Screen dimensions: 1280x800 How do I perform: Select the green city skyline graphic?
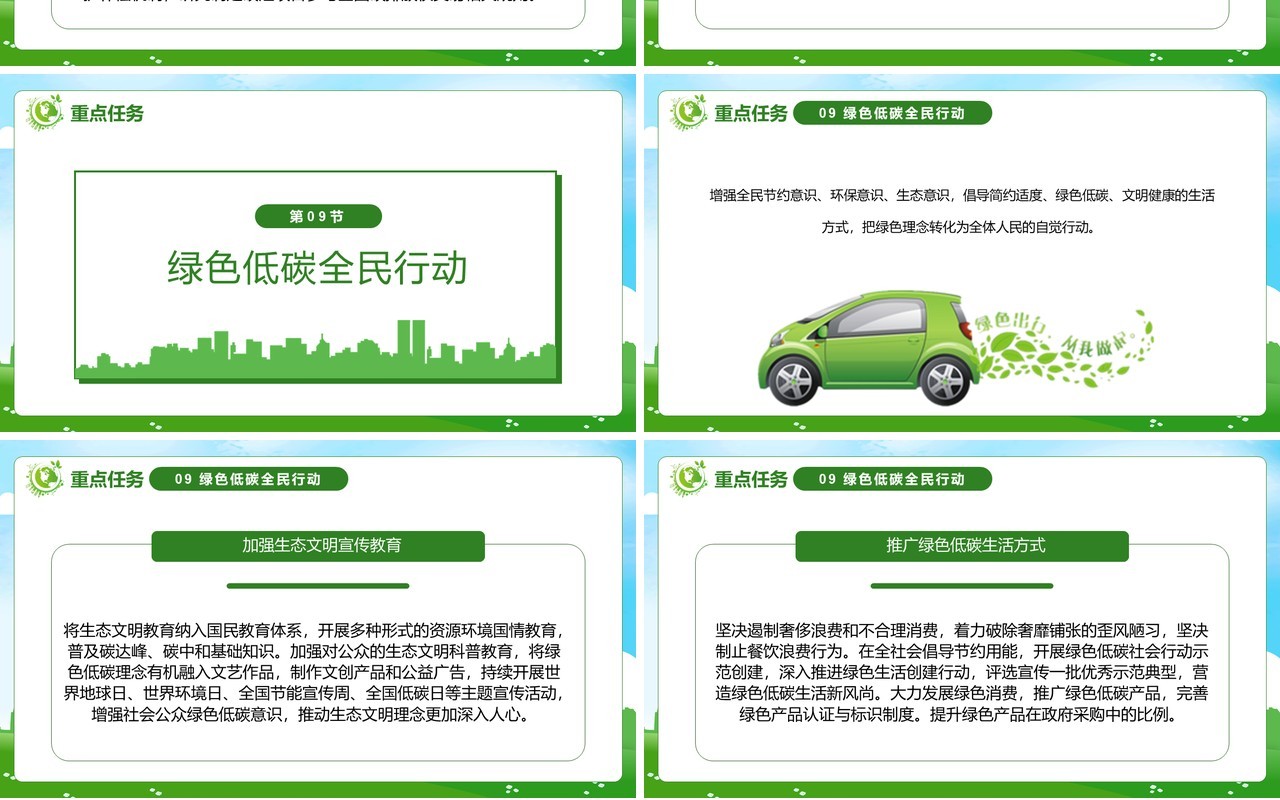click(x=317, y=349)
